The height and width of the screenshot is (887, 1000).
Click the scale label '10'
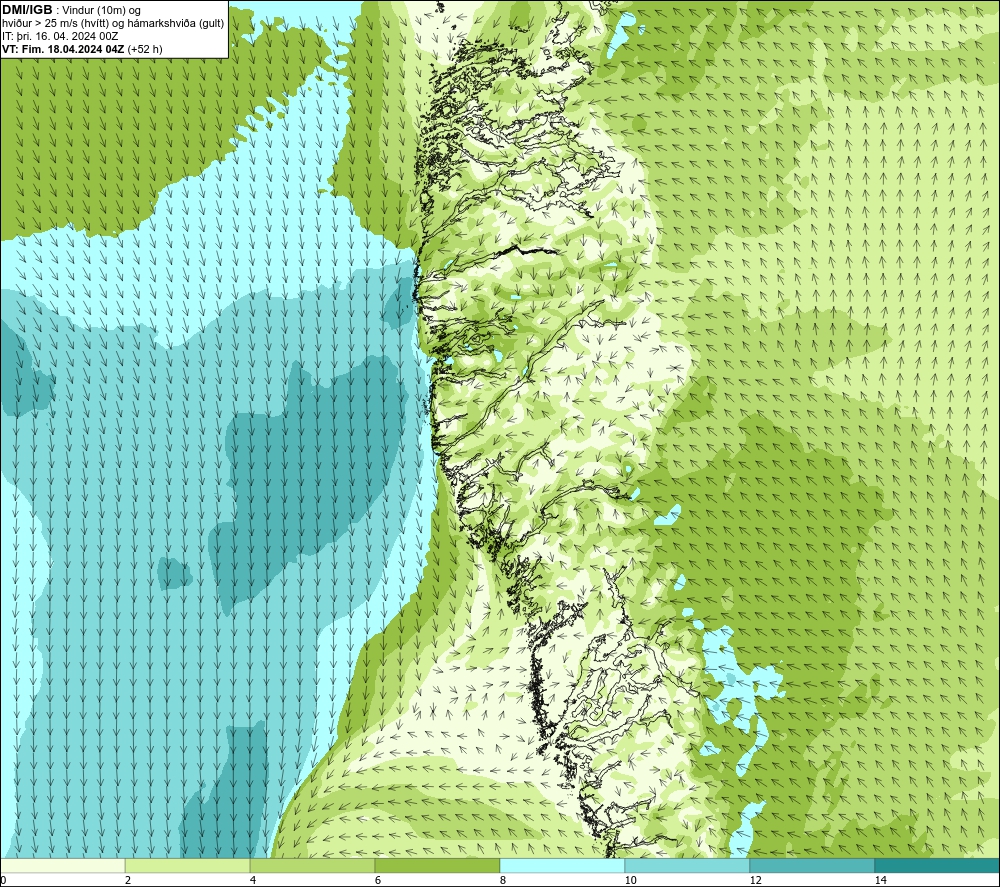tap(631, 880)
